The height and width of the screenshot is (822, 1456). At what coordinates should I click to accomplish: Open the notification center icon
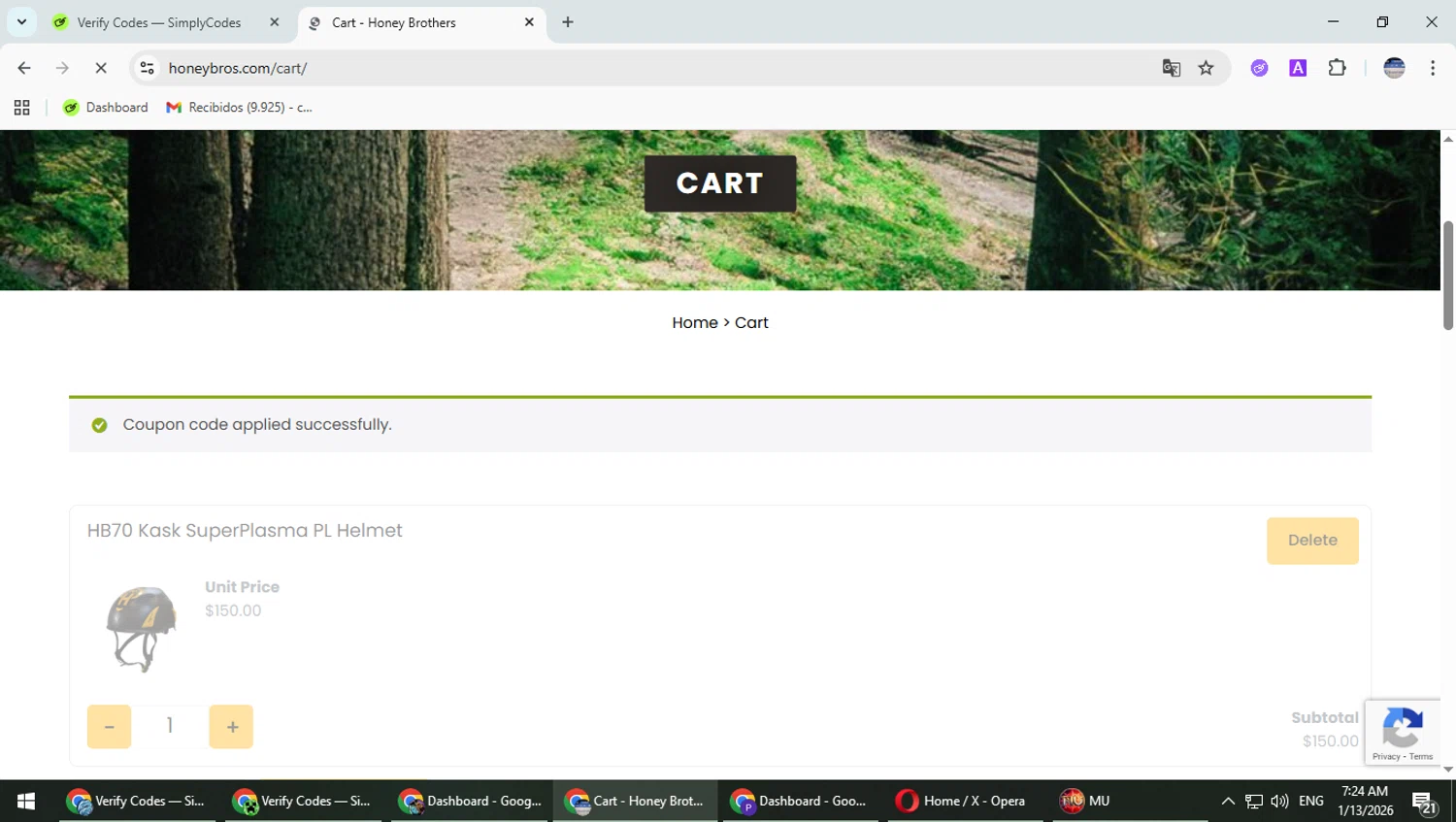click(x=1425, y=802)
